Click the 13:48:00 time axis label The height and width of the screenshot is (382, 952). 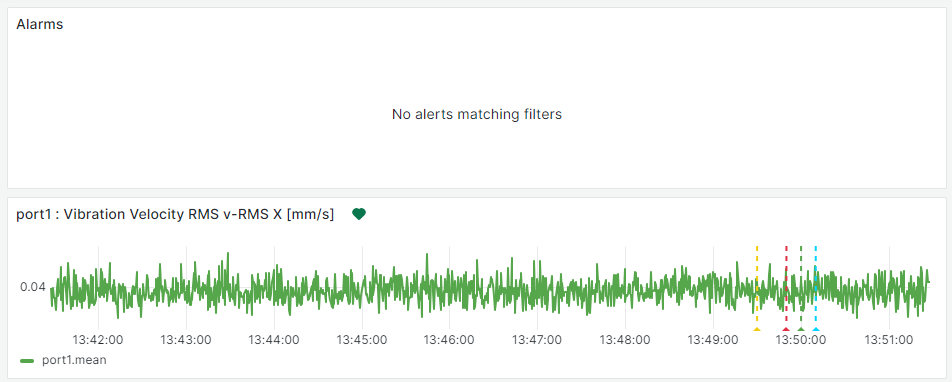(x=625, y=339)
